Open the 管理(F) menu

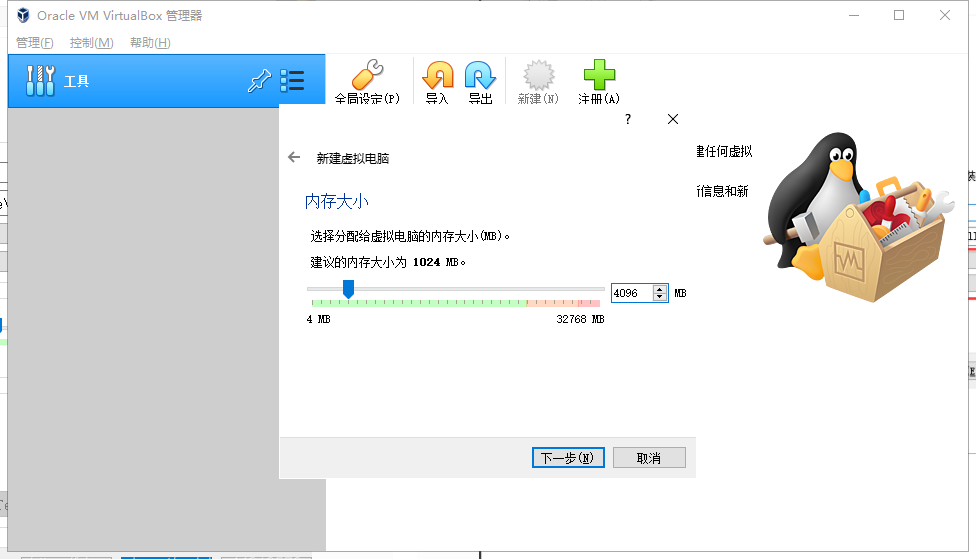pos(34,42)
